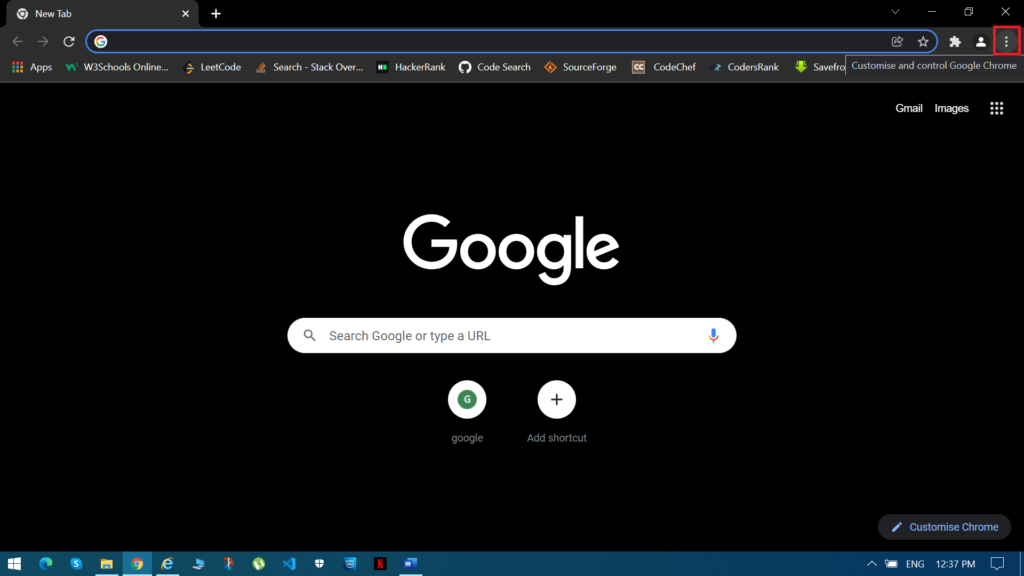
Task: Open the SourceForge bookmark
Action: click(x=580, y=67)
